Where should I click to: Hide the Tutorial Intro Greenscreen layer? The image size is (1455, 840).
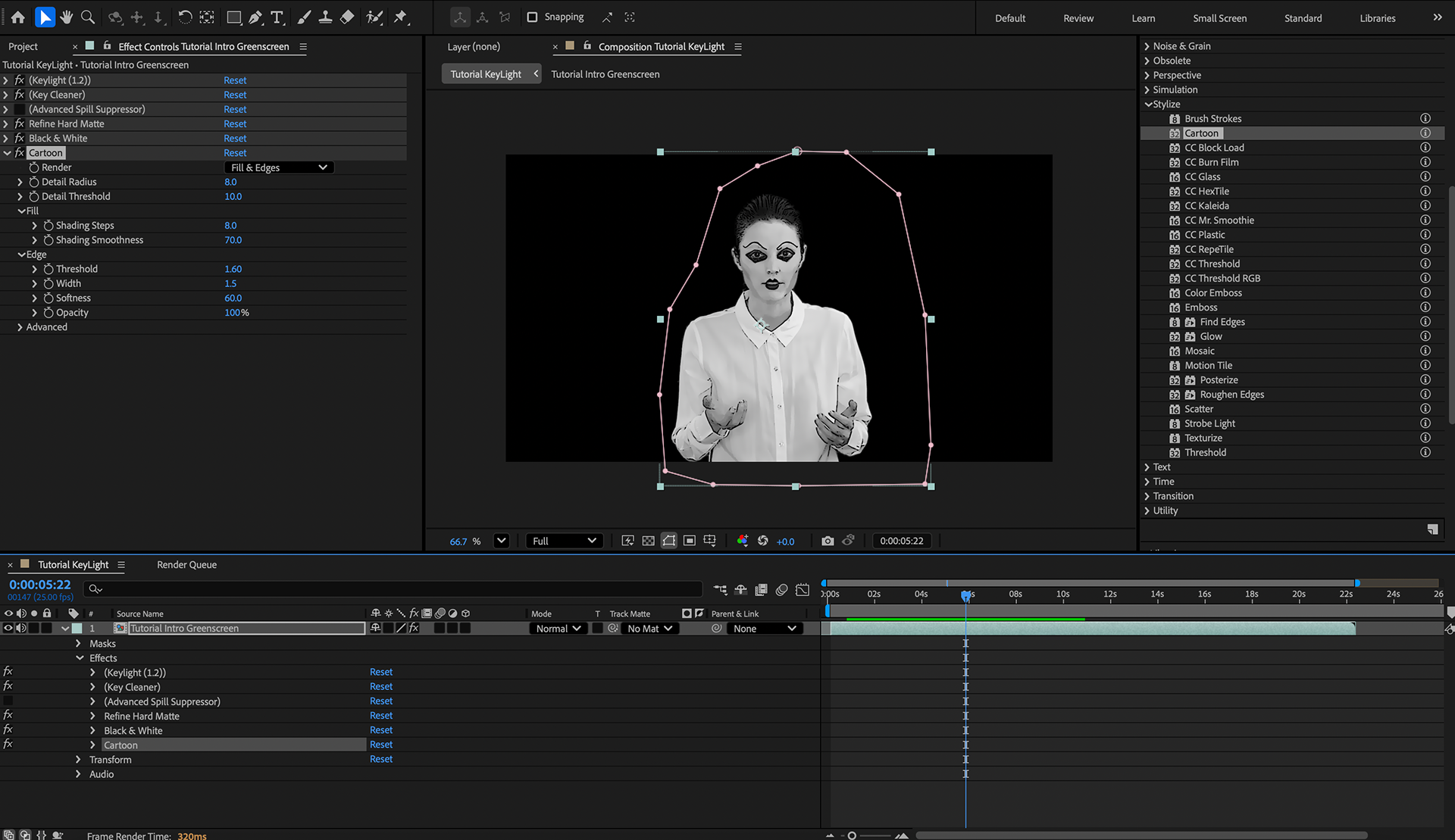tap(8, 628)
